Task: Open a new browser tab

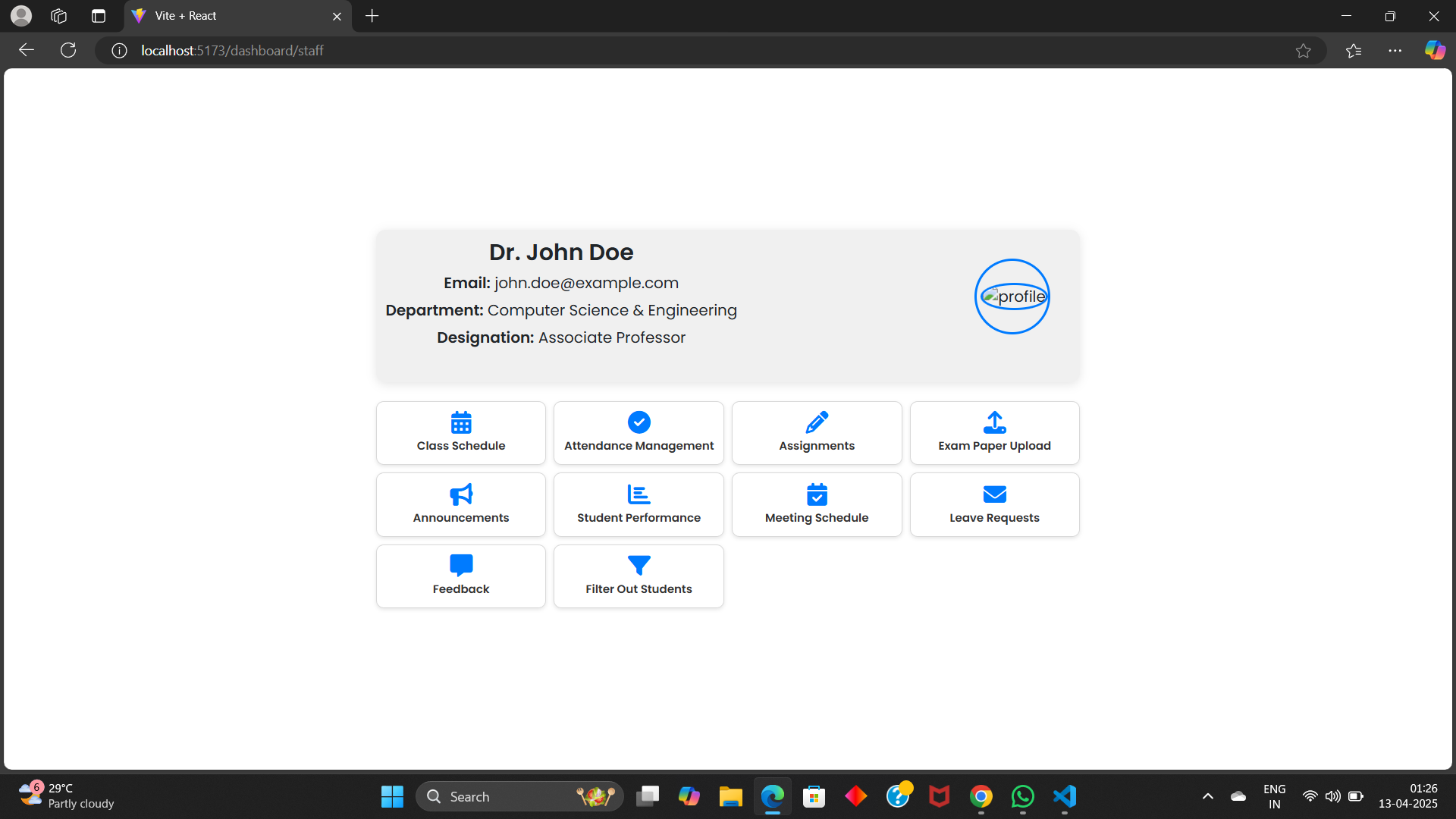Action: point(372,16)
